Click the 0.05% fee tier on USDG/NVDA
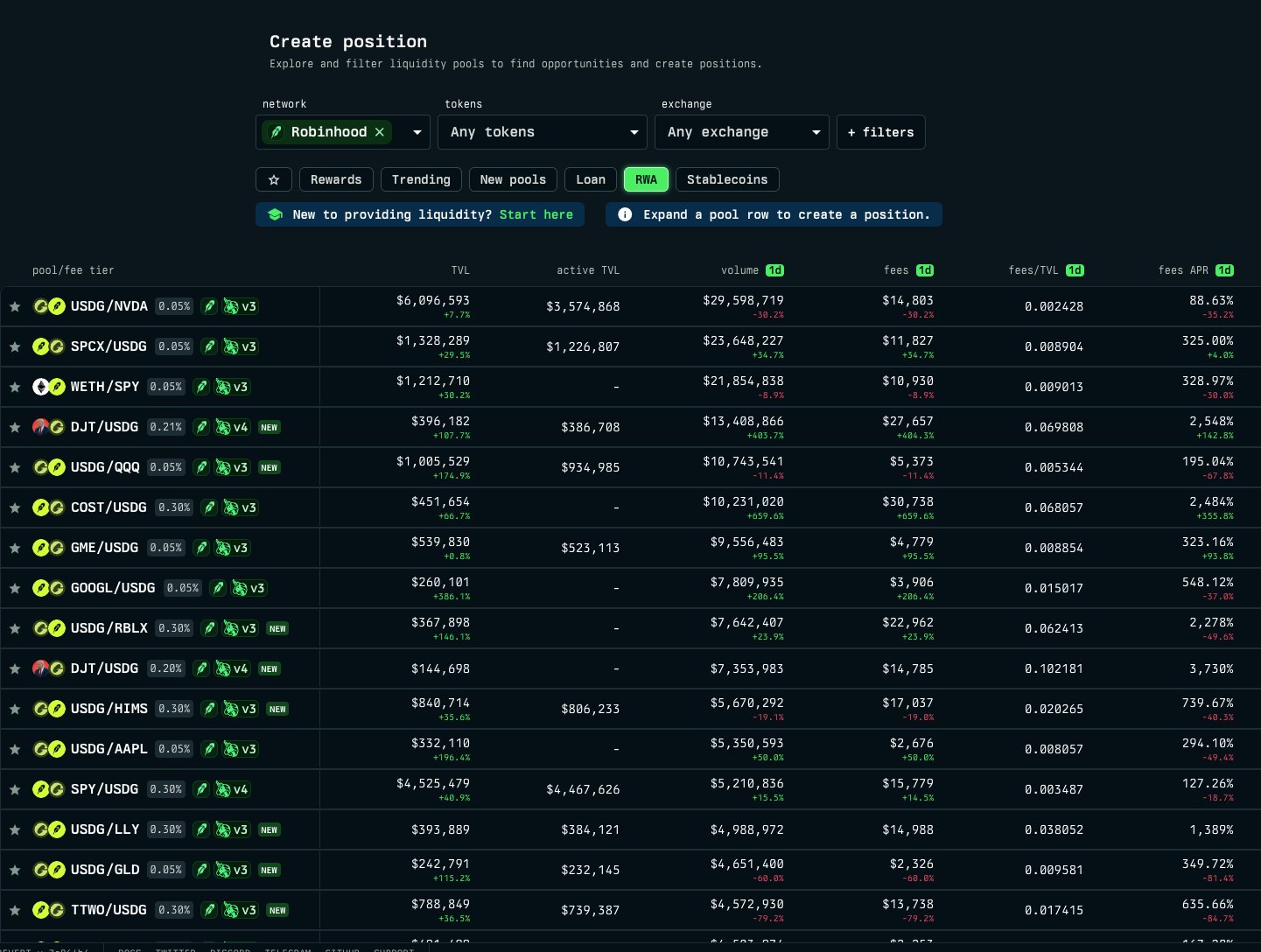 [x=174, y=306]
